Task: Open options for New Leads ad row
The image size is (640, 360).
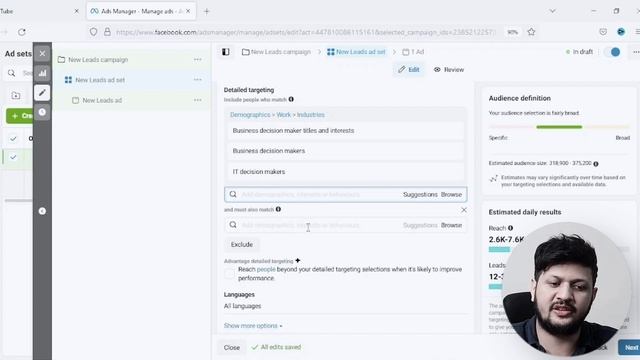Action: click(x=198, y=100)
